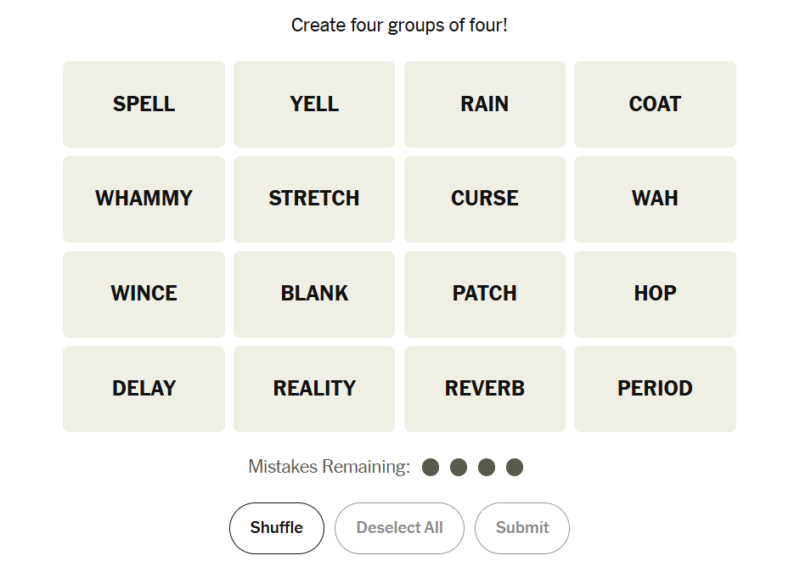Click the CURSE word tile
Viewport: 800px width, 578px height.
tap(485, 199)
